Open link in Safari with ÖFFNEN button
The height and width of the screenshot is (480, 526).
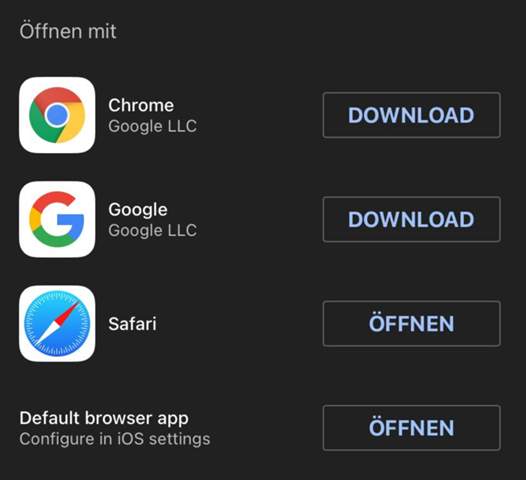point(412,324)
